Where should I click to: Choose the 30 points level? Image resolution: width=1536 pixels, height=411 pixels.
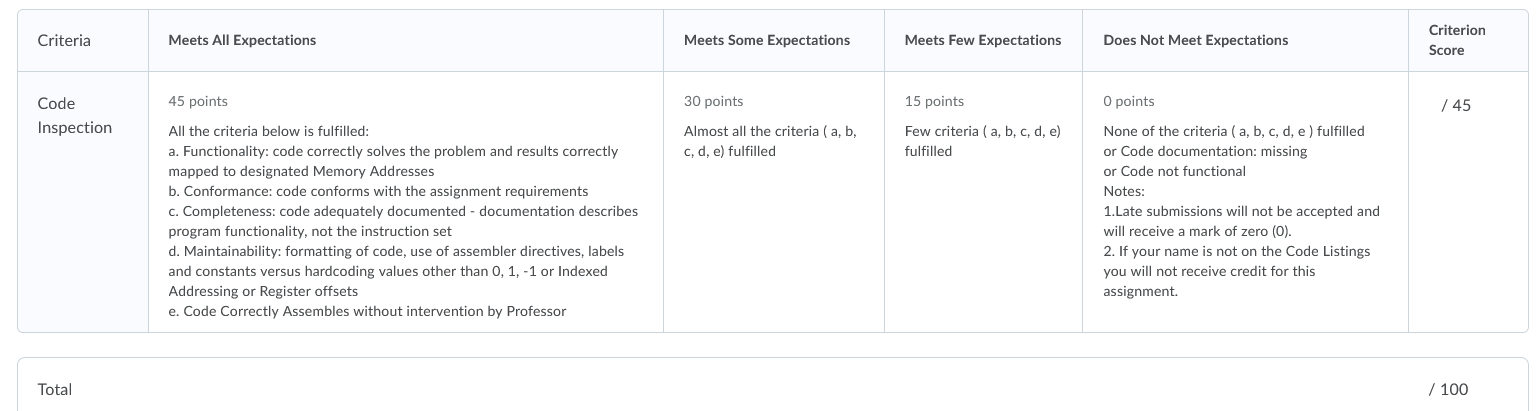[x=713, y=101]
